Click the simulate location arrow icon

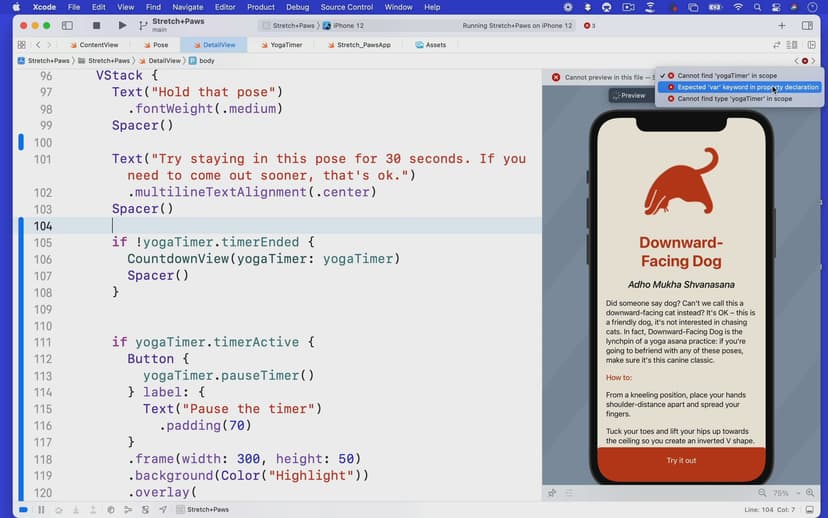(162, 509)
